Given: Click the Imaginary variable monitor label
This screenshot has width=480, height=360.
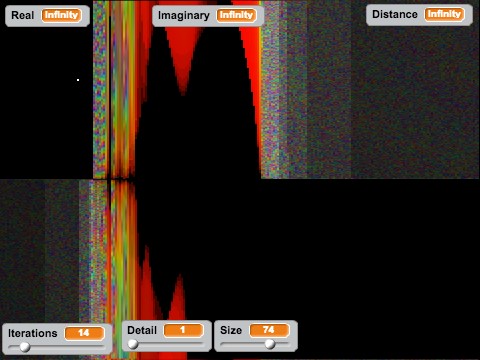Looking at the screenshot, I should point(184,15).
